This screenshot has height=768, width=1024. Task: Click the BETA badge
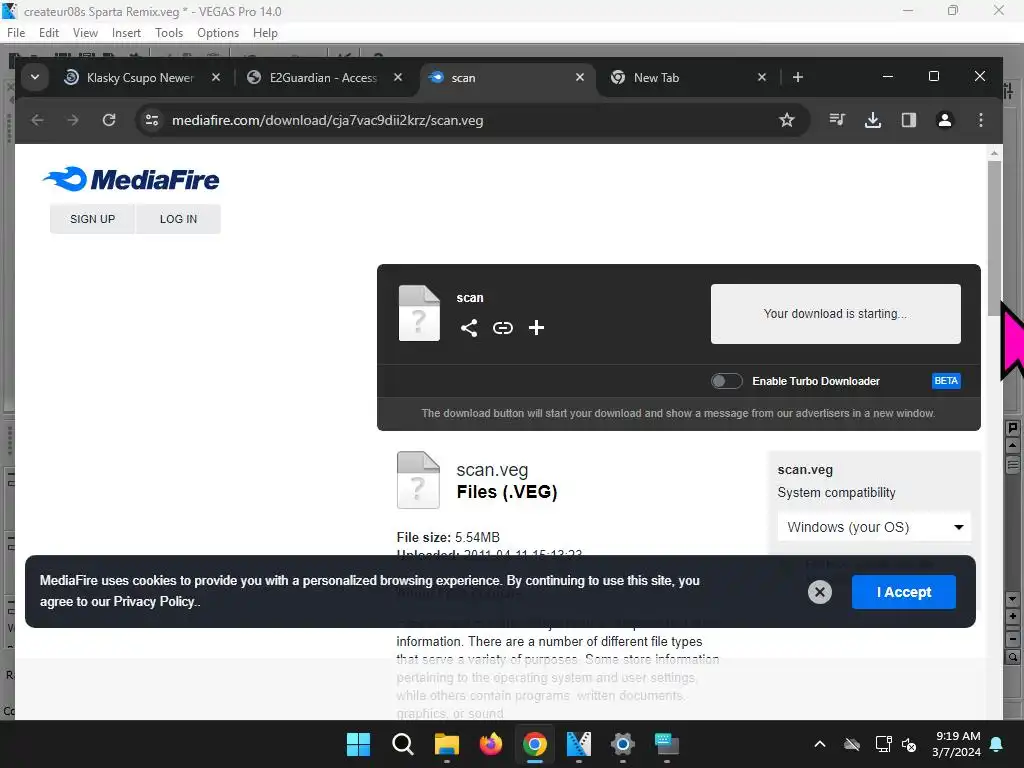[946, 381]
